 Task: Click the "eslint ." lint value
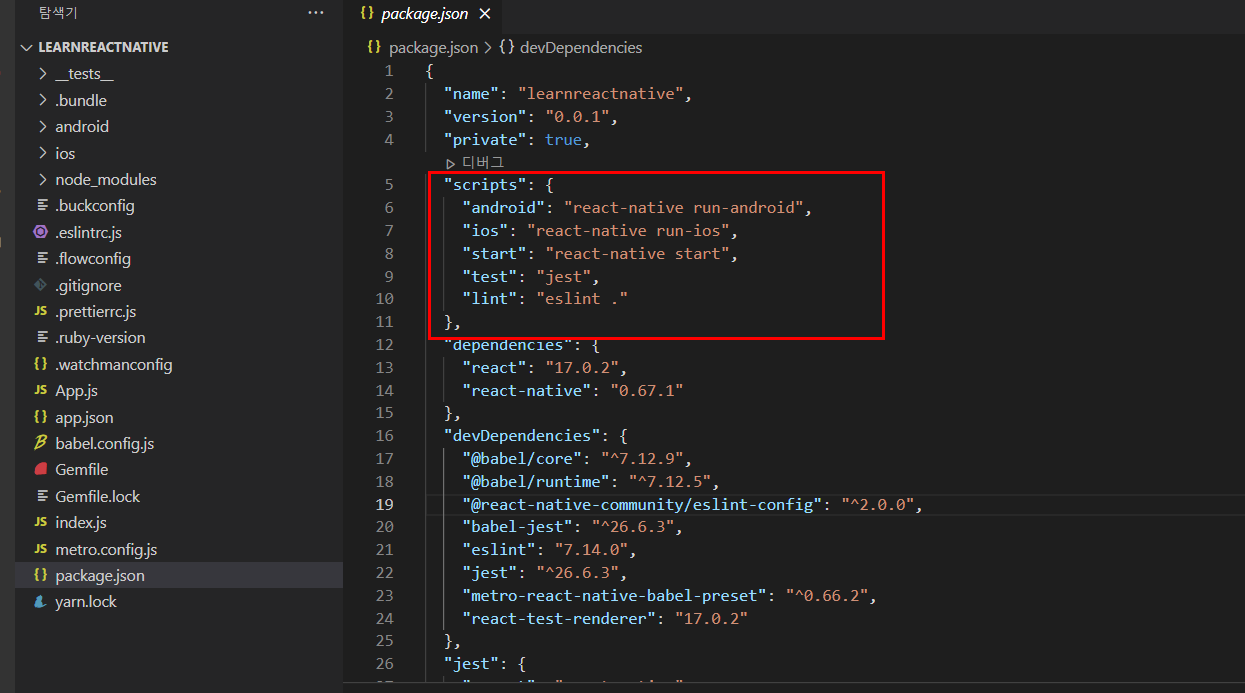(583, 299)
